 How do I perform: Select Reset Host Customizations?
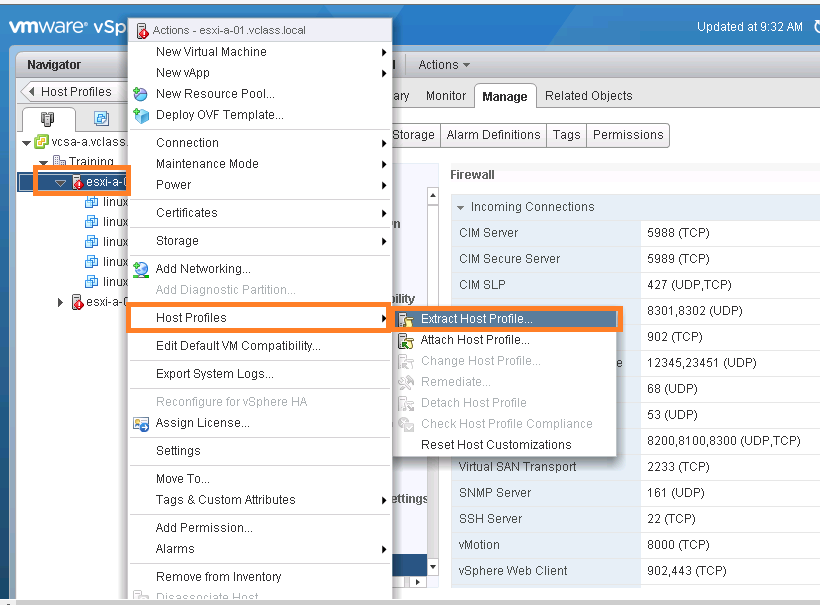[x=505, y=445]
